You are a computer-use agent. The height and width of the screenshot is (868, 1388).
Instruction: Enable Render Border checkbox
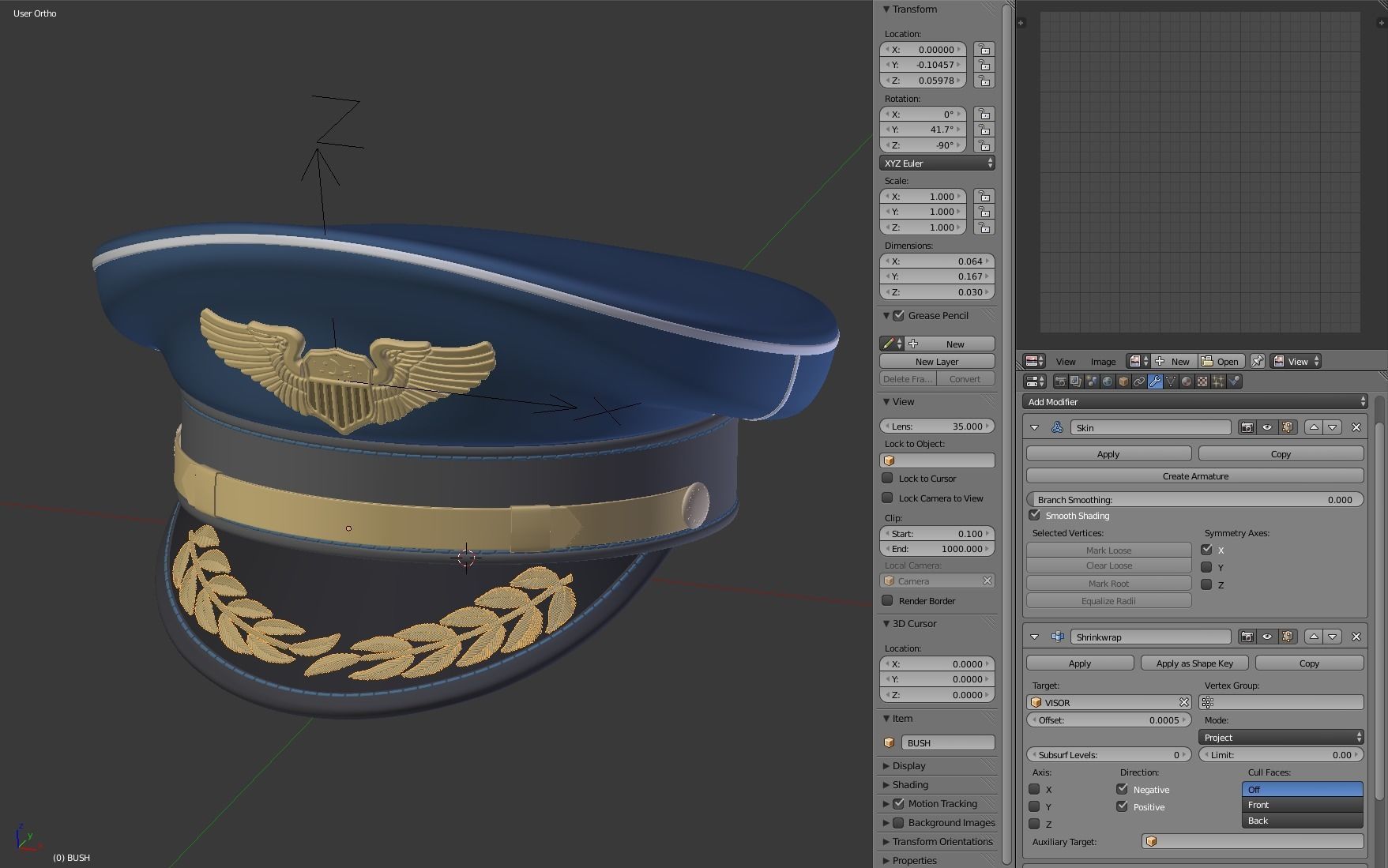coord(887,600)
